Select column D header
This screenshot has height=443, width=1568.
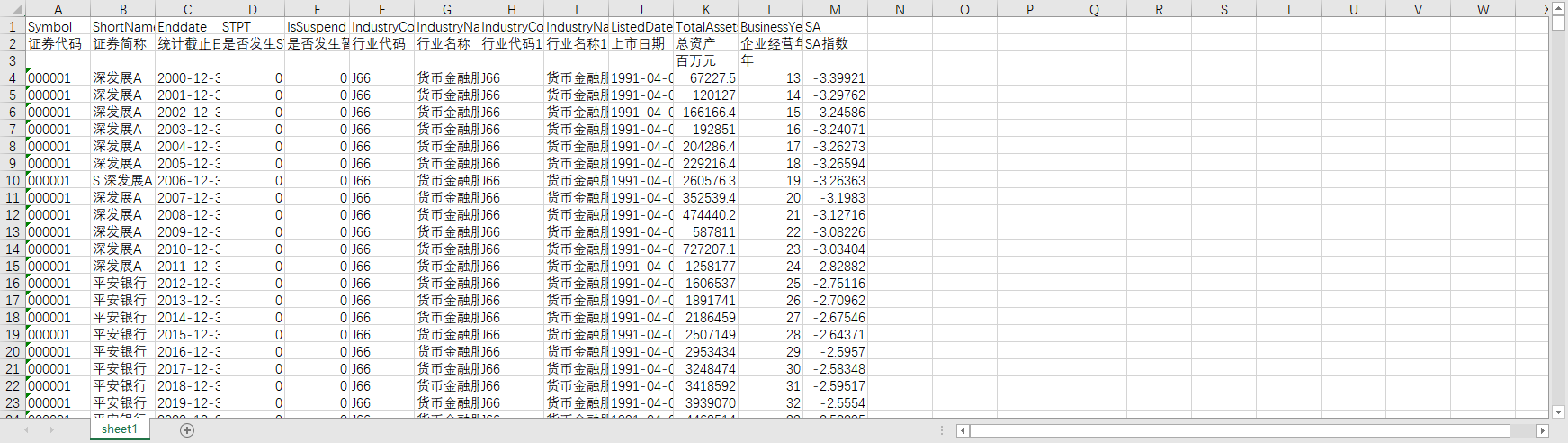(252, 9)
